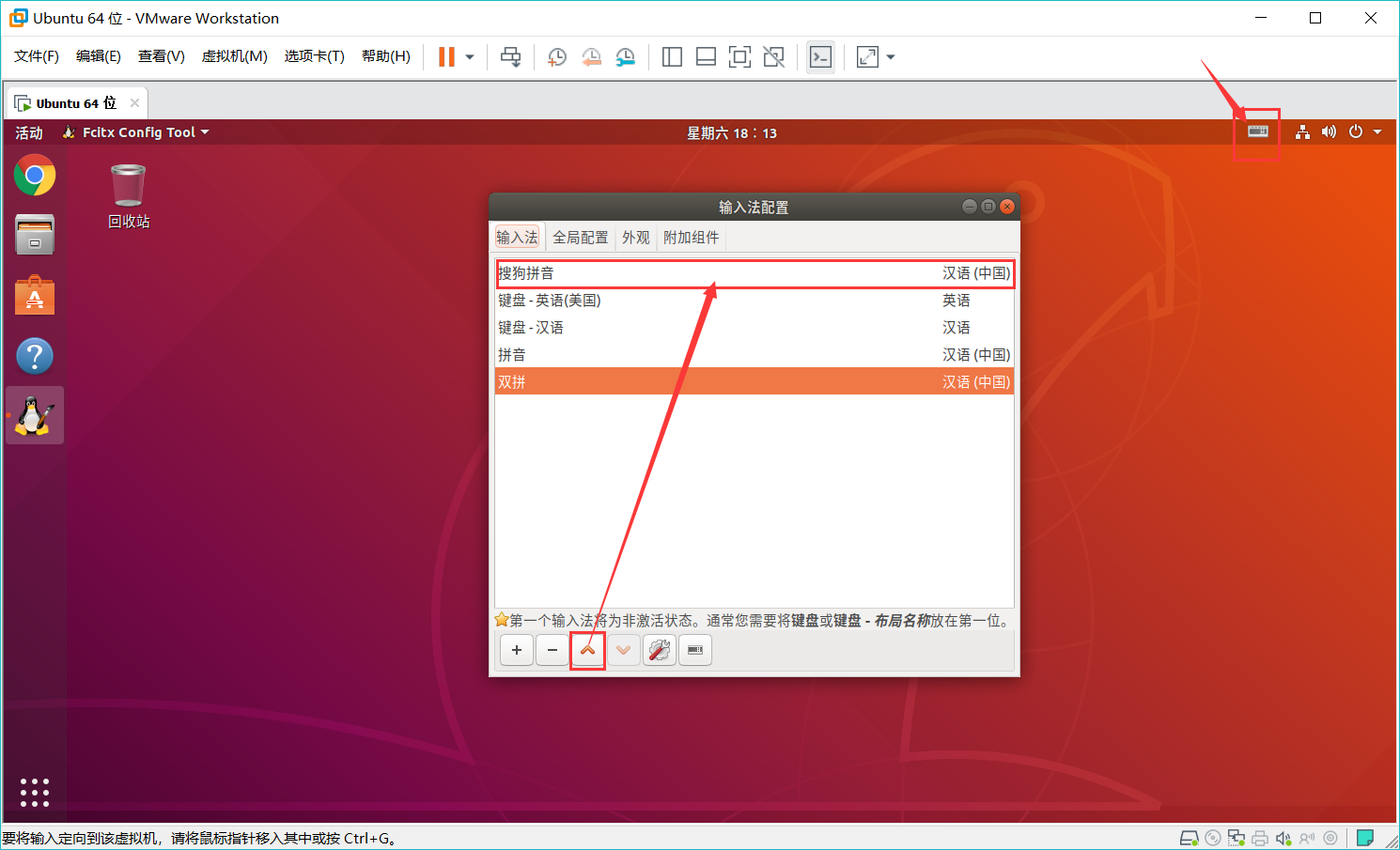This screenshot has width=1400, height=850.
Task: Click the Fcitx keyboard indicator in top bar
Action: click(1258, 131)
